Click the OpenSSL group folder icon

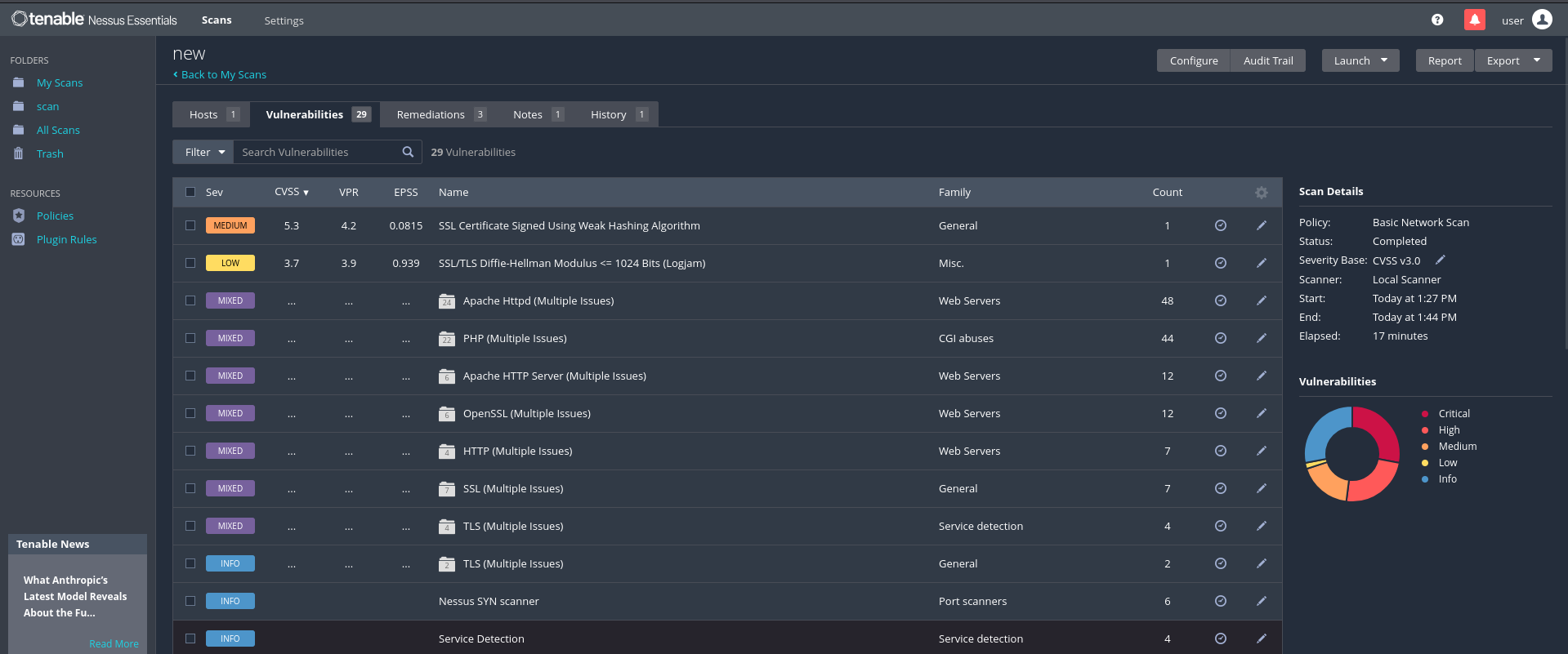click(x=447, y=413)
